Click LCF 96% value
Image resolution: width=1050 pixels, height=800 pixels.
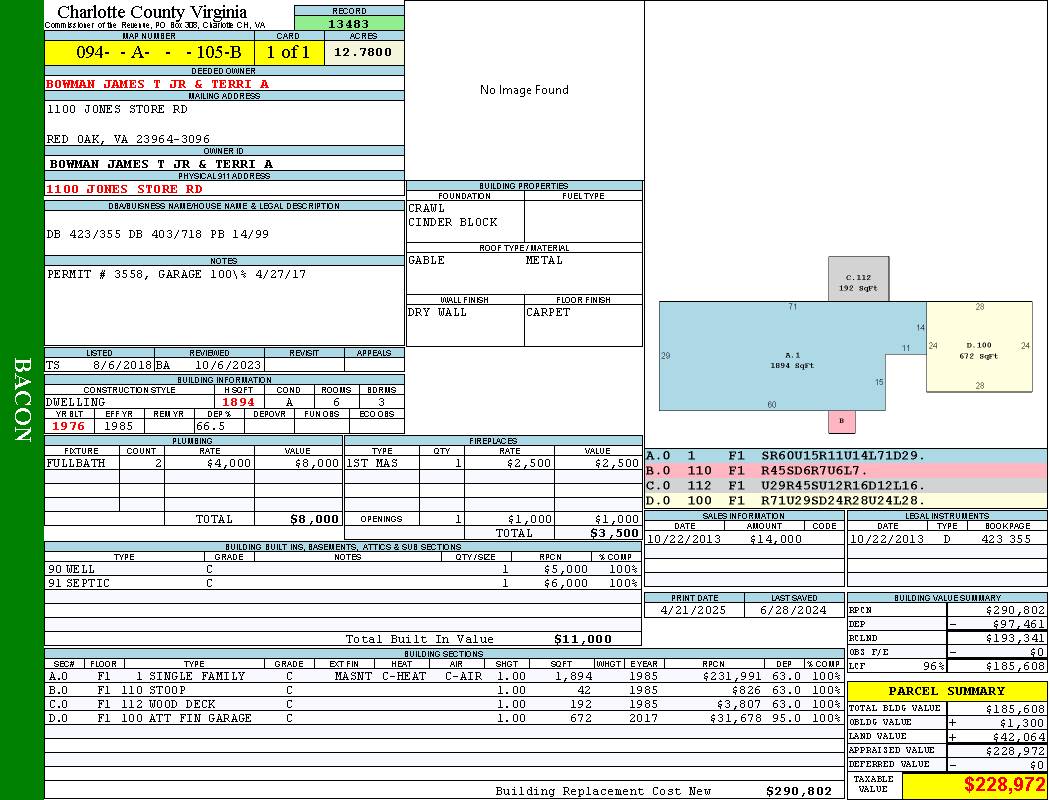(933, 666)
